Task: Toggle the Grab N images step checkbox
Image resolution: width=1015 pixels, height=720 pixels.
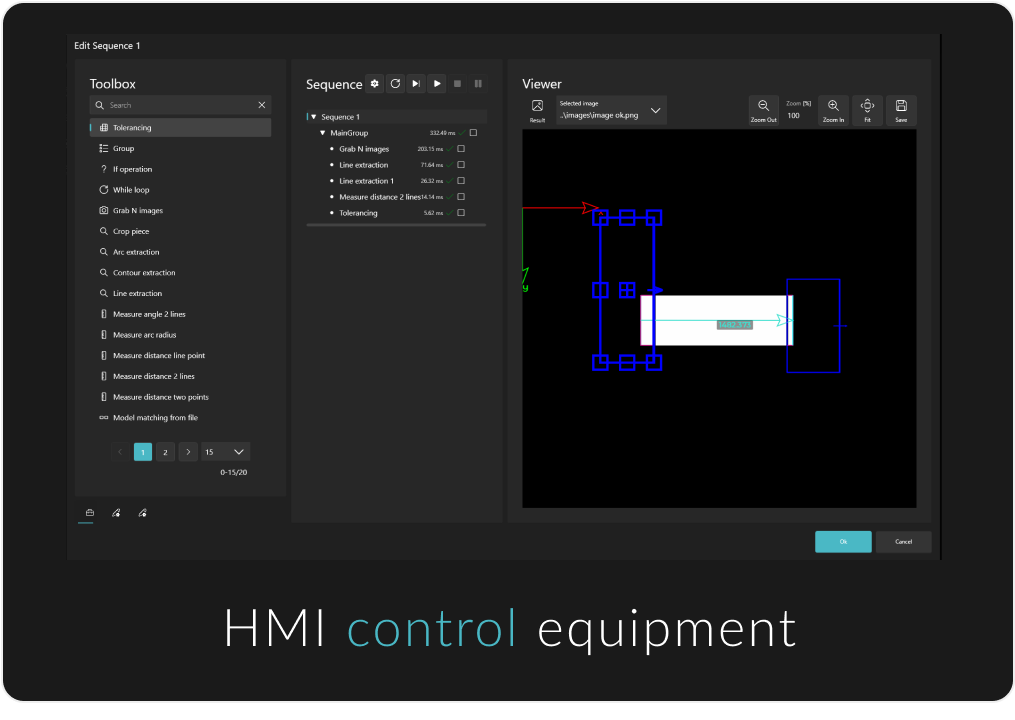Action: [461, 149]
